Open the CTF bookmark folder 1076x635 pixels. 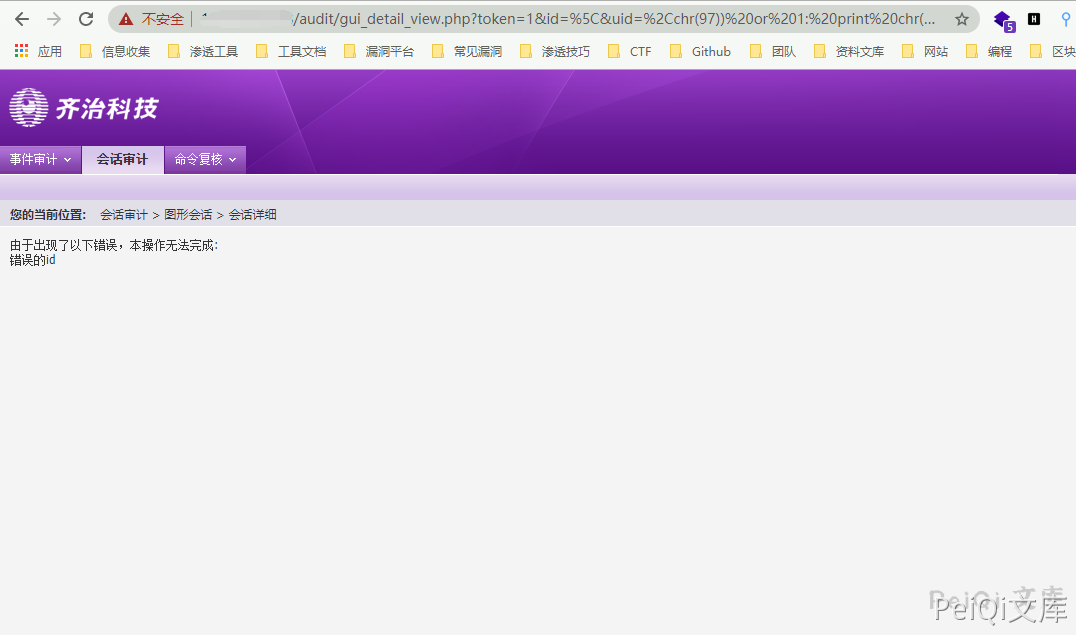[x=630, y=51]
